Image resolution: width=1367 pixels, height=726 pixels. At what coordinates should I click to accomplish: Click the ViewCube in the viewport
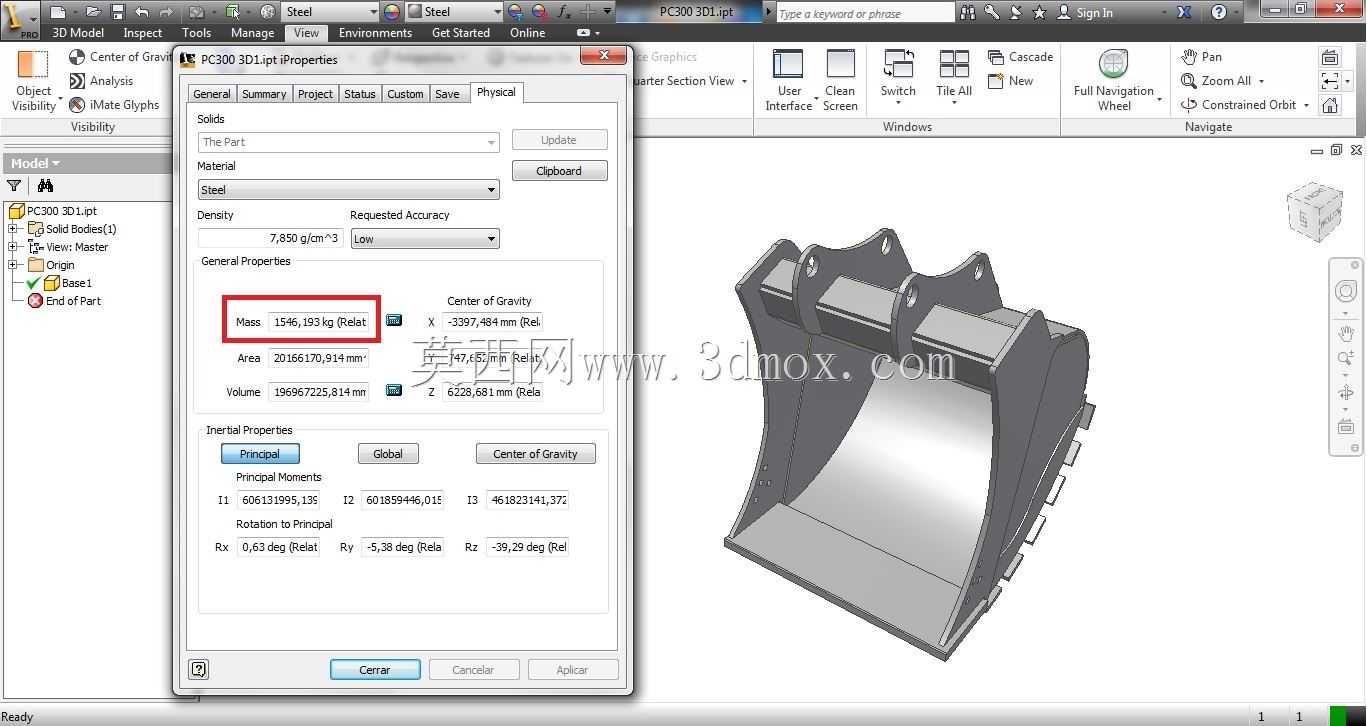[x=1313, y=211]
